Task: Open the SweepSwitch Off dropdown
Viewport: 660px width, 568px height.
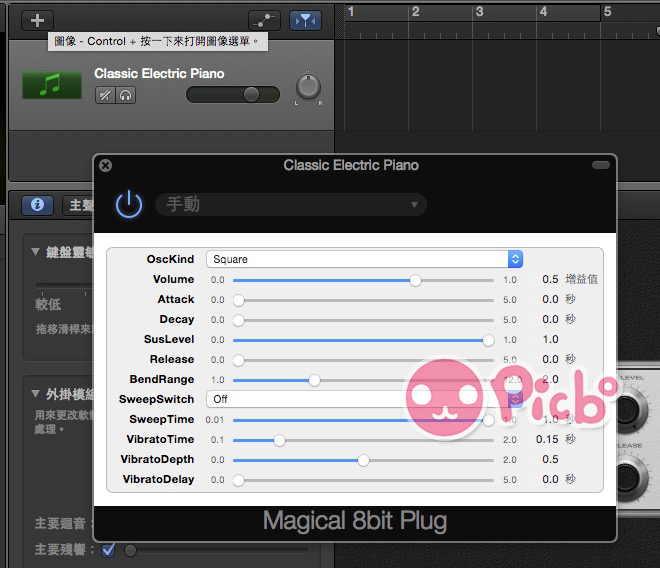Action: pyautogui.click(x=365, y=399)
